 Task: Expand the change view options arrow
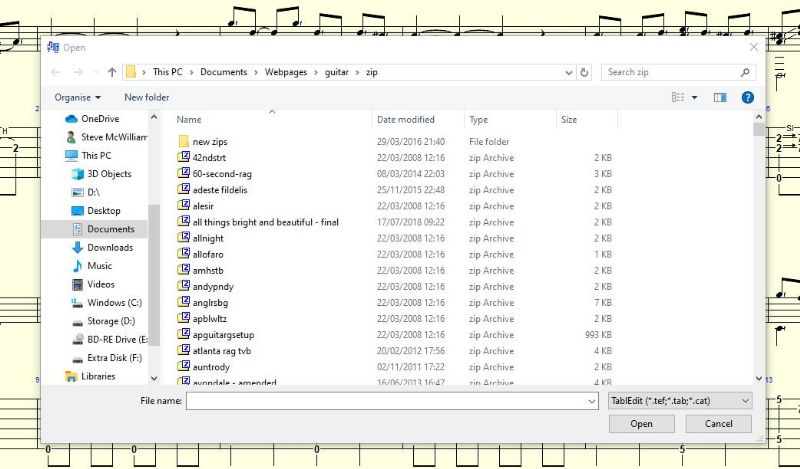pos(694,97)
